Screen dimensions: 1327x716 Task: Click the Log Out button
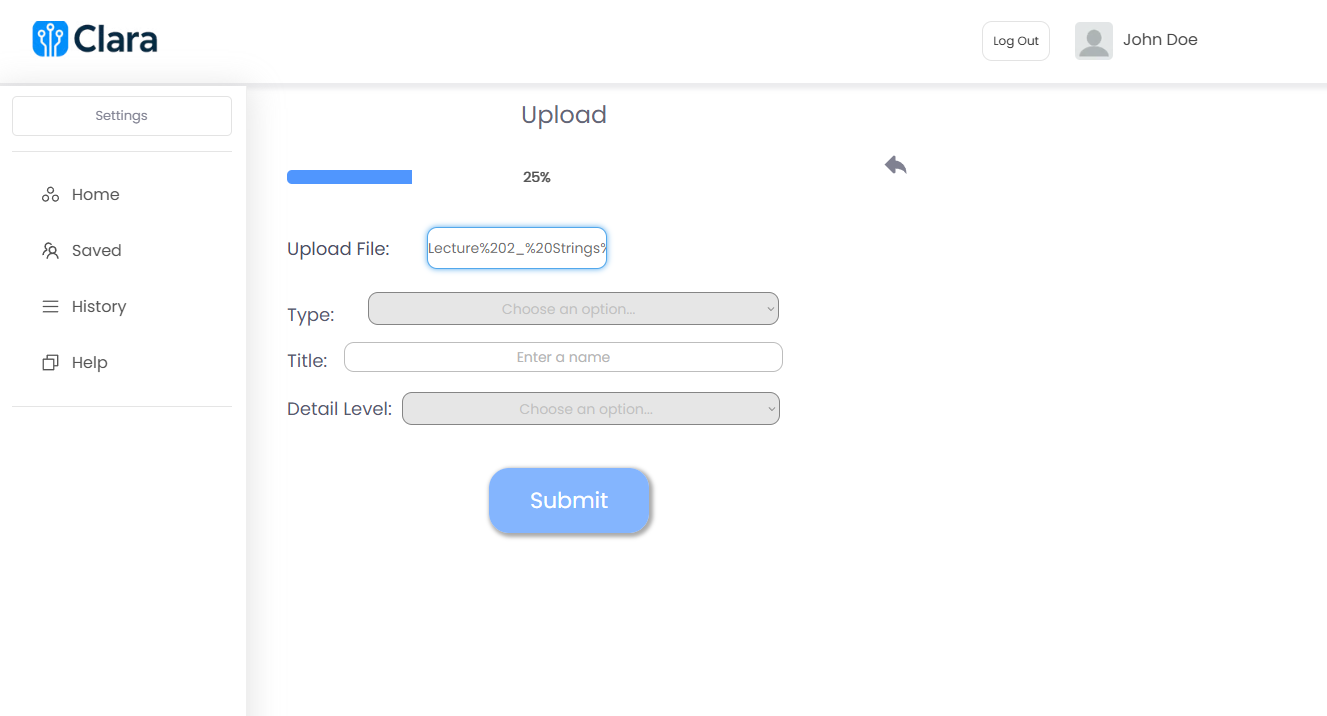pos(1016,41)
